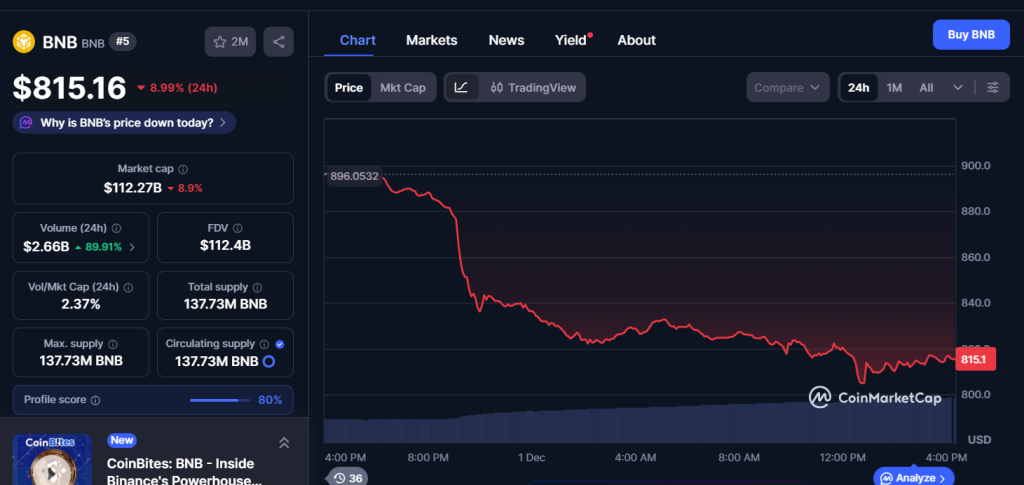Open the Compare dropdown

[x=788, y=88]
